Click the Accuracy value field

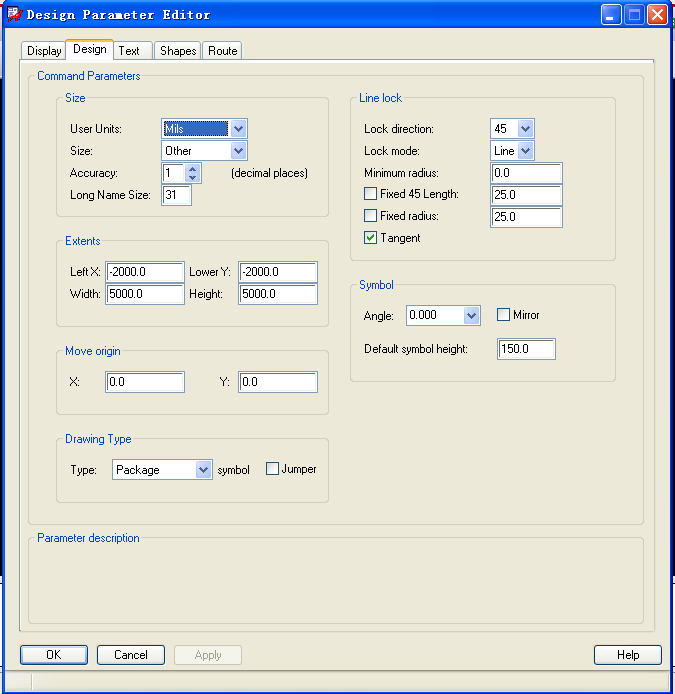point(174,173)
